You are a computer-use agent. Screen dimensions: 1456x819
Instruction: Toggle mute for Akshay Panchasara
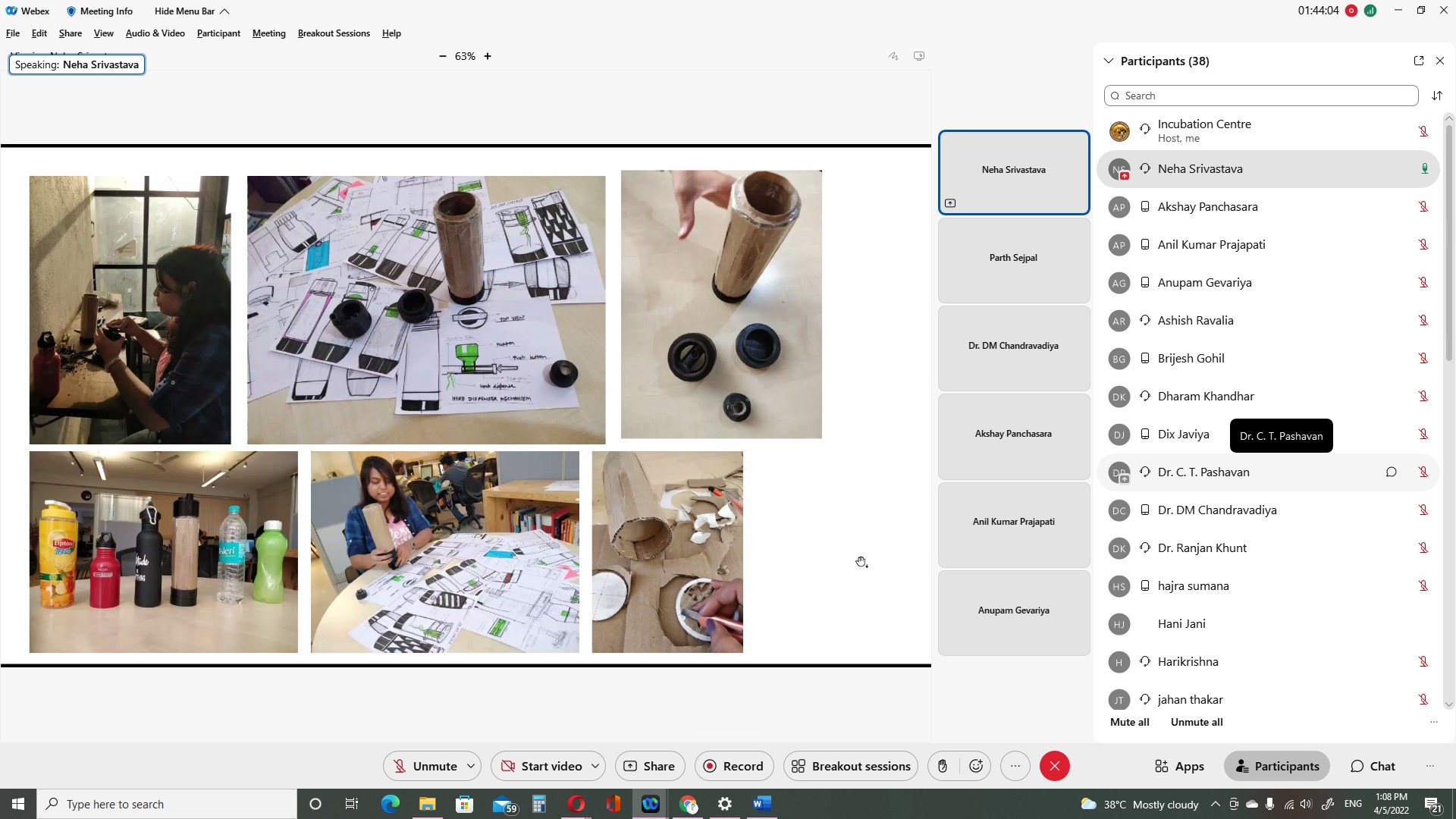coord(1423,206)
